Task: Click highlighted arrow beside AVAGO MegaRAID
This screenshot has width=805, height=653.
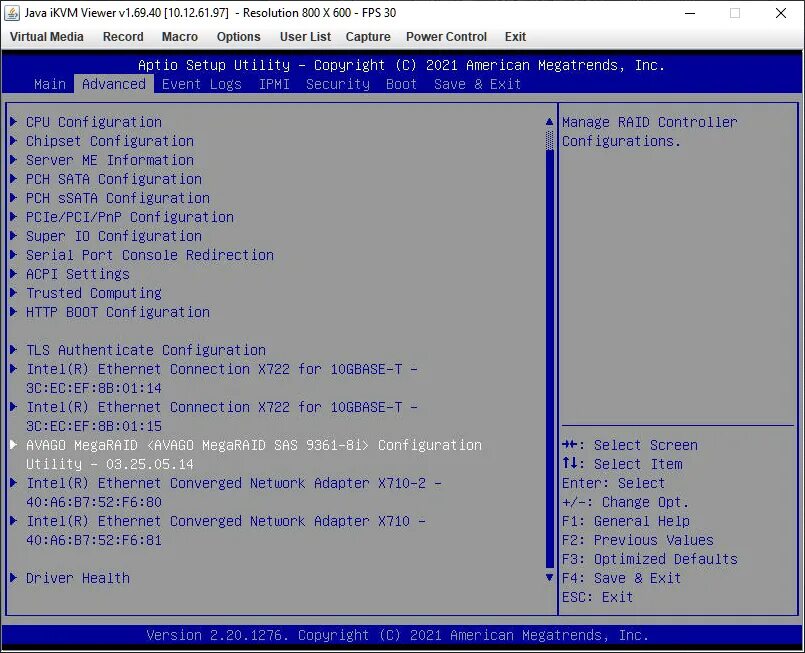Action: [14, 445]
